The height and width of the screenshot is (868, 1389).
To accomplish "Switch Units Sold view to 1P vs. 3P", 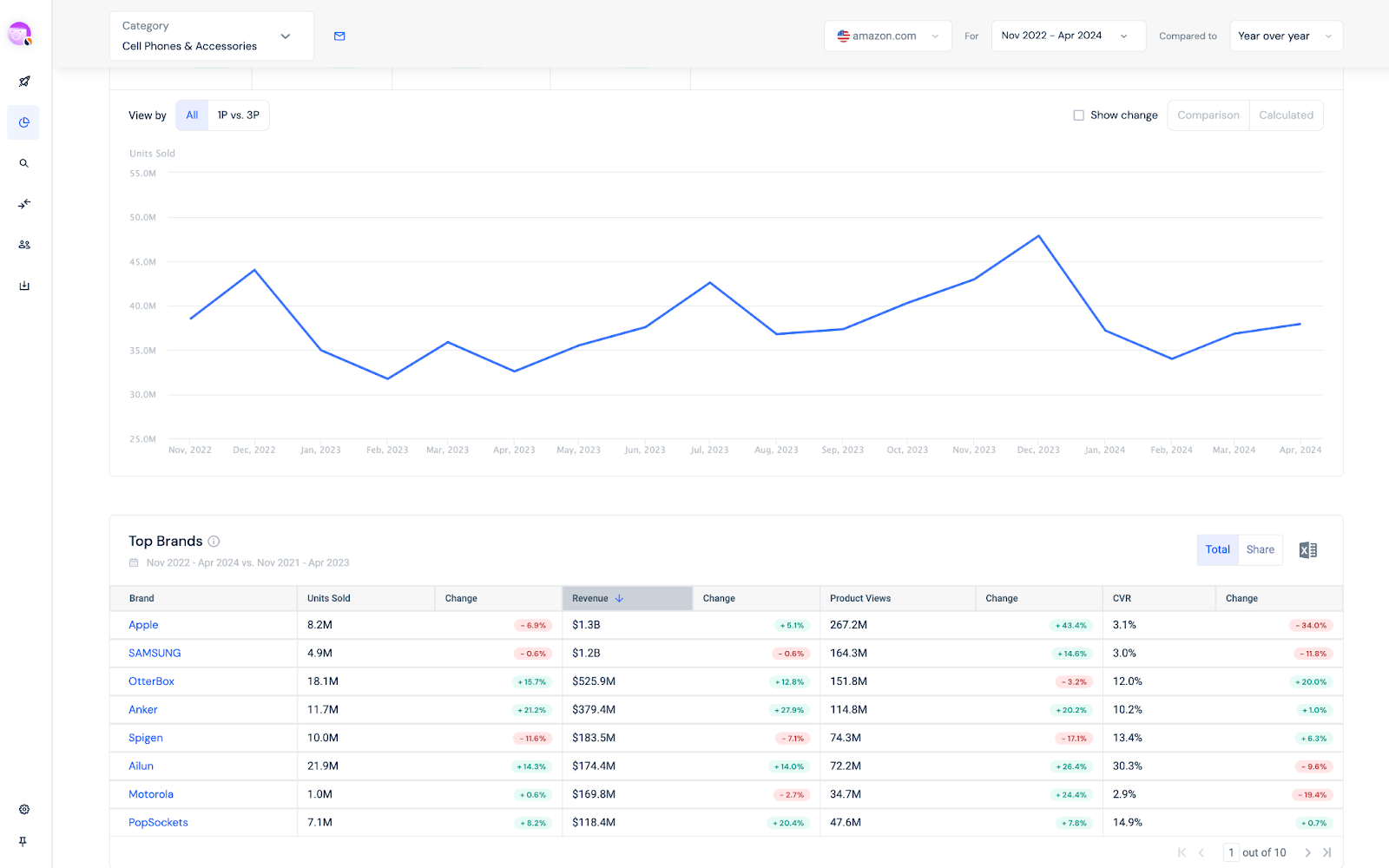I will (238, 115).
